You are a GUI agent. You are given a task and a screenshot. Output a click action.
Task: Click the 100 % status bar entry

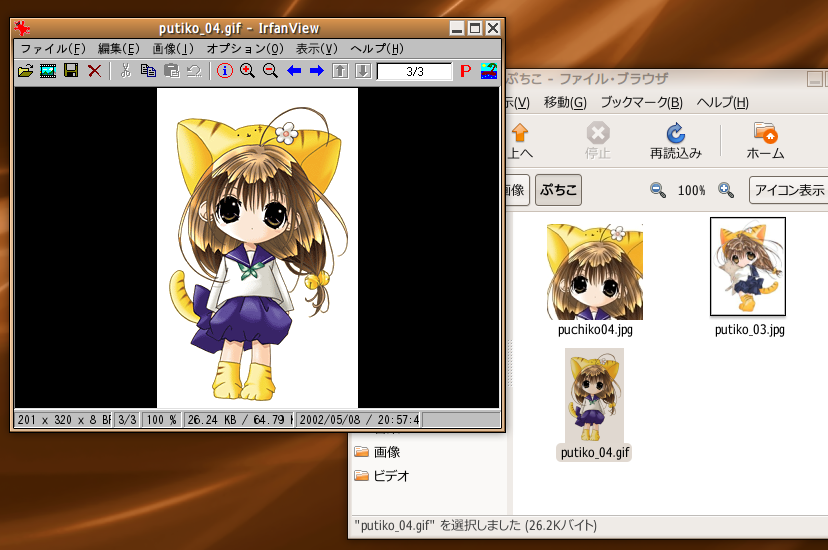(x=161, y=420)
